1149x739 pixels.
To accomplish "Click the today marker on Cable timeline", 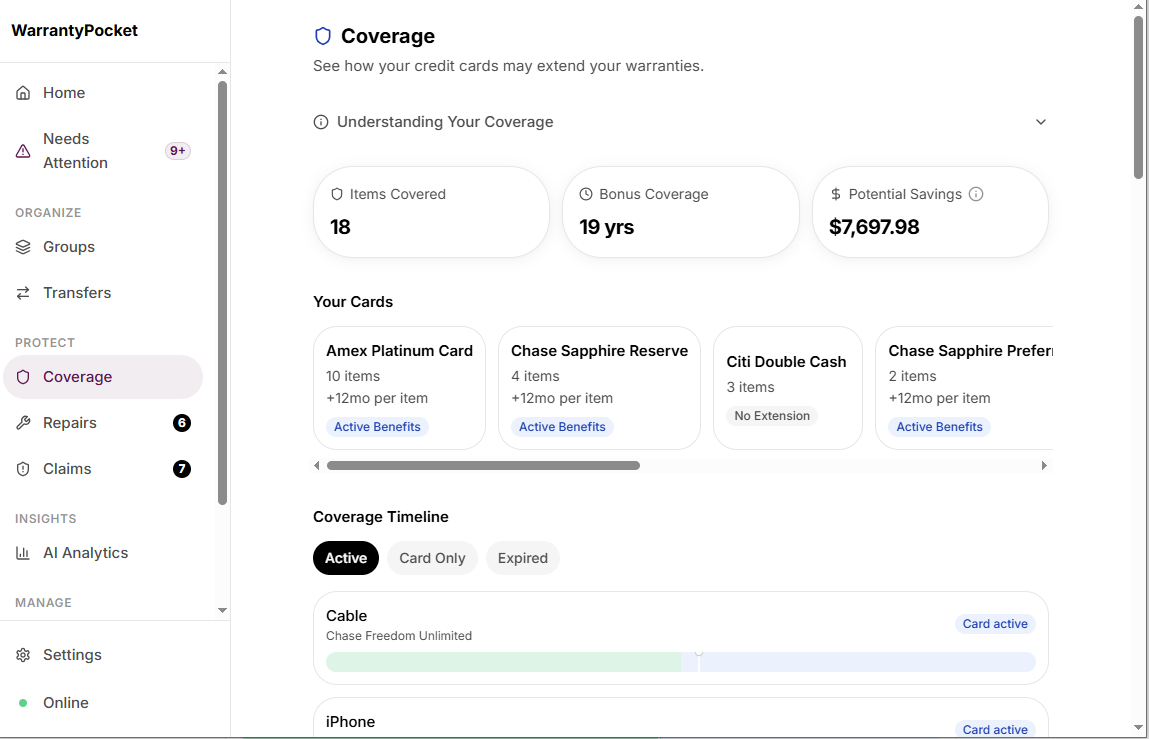I will (699, 661).
